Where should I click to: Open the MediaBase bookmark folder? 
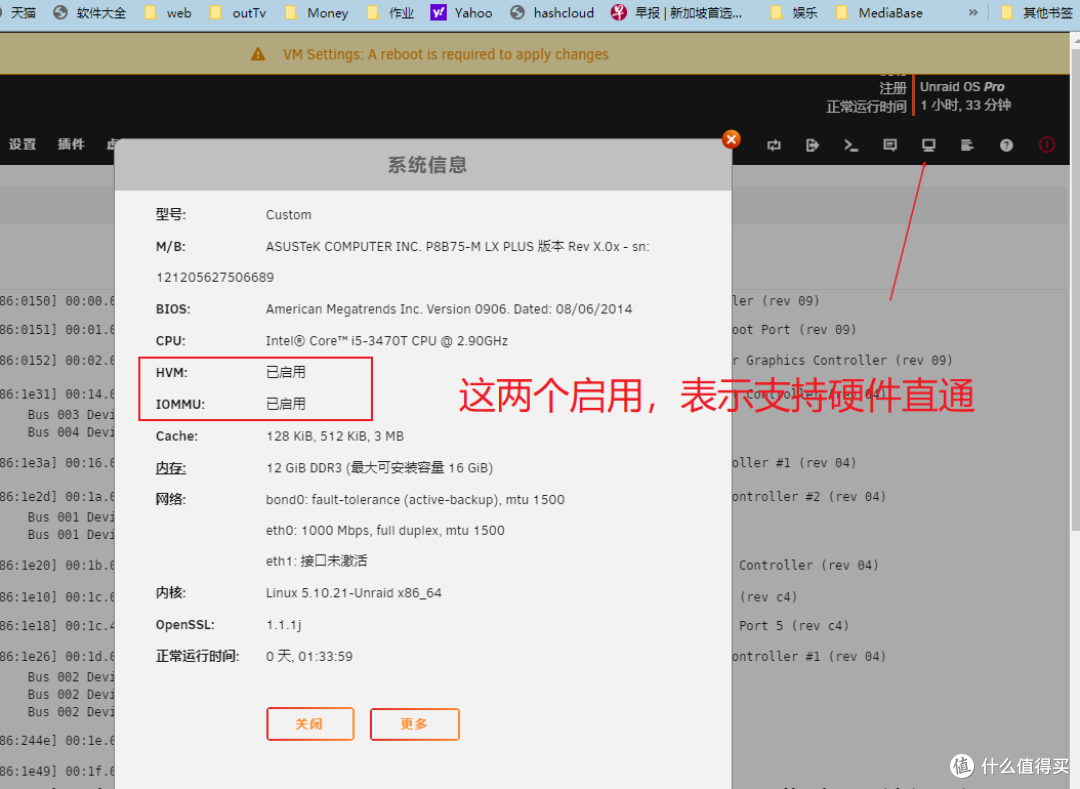pos(879,12)
